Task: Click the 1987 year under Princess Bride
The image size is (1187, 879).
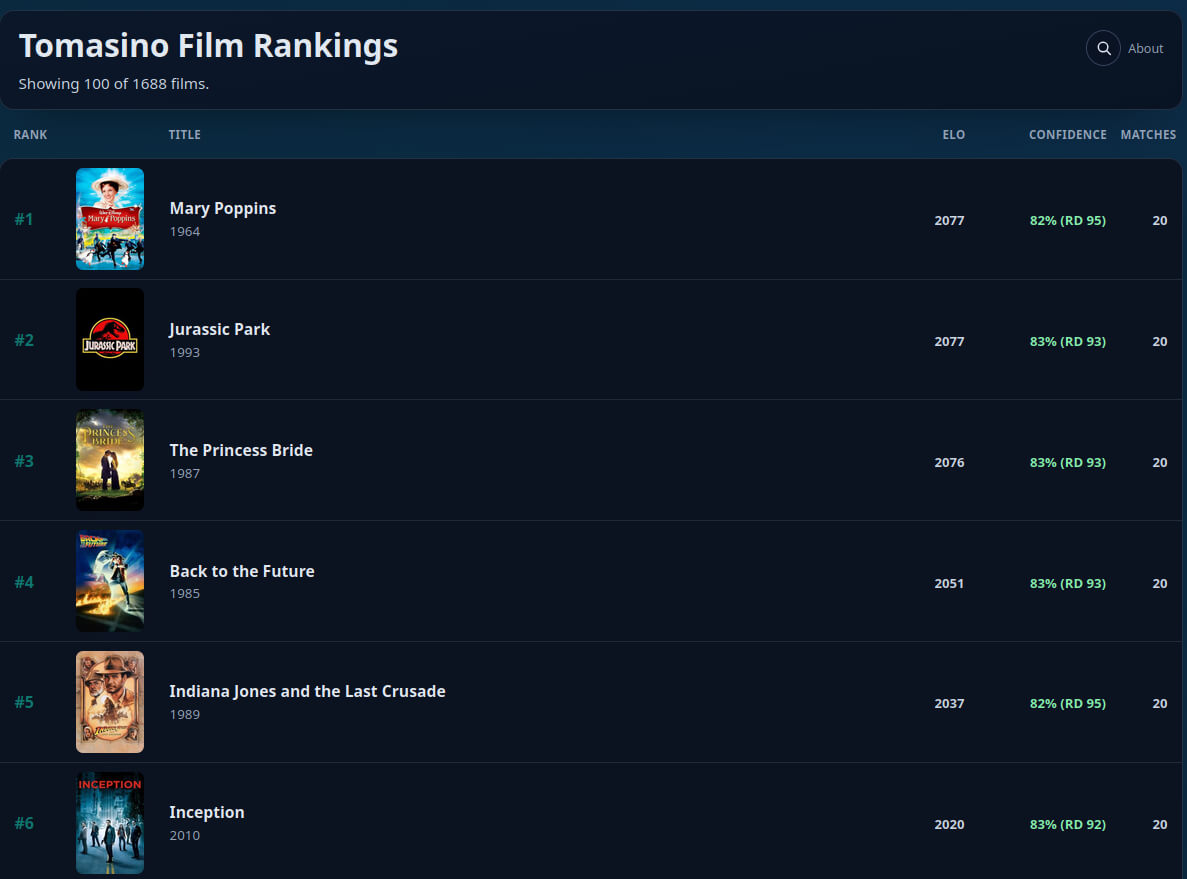Action: 185,474
